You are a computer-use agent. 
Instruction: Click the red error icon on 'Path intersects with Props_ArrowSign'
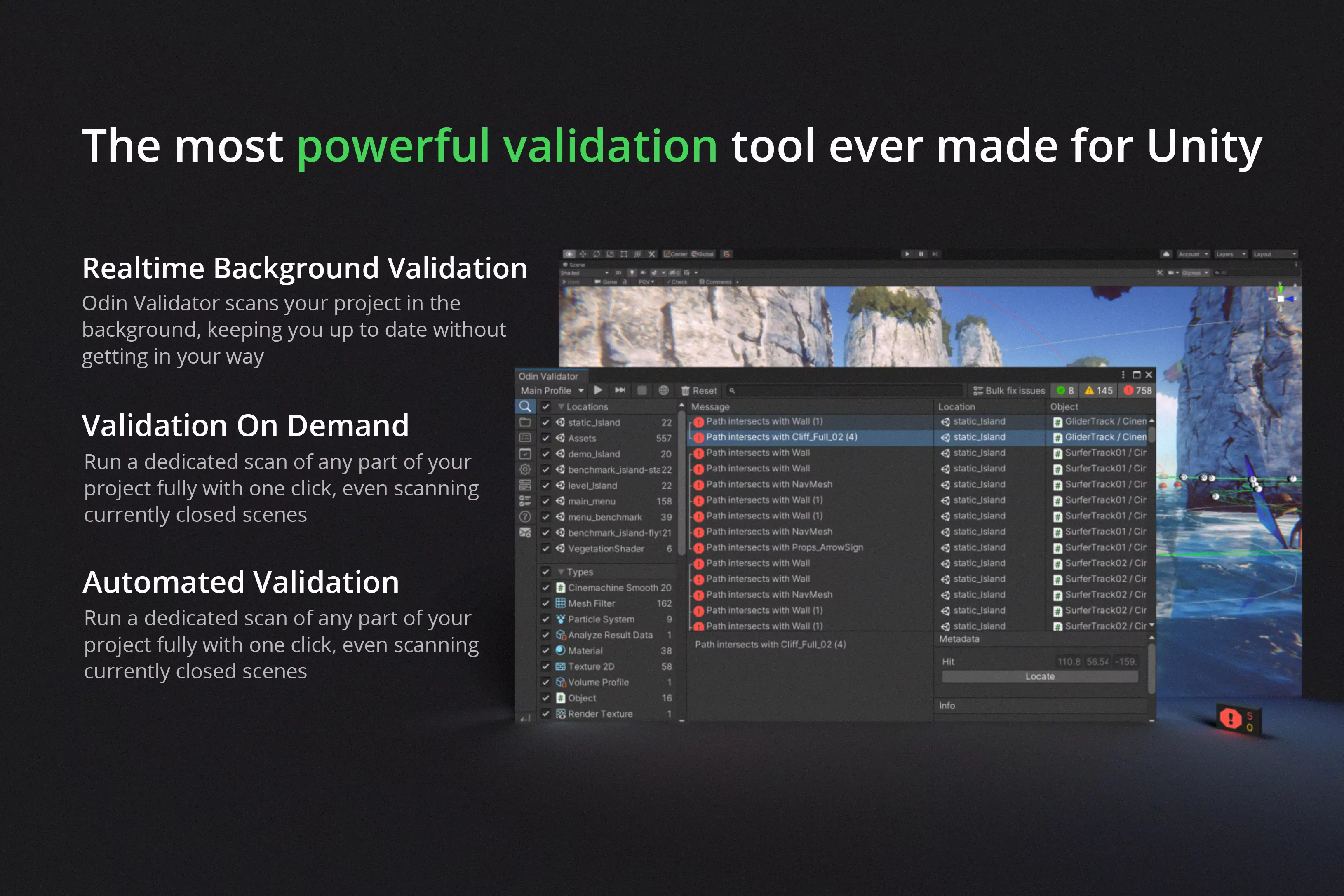[698, 548]
